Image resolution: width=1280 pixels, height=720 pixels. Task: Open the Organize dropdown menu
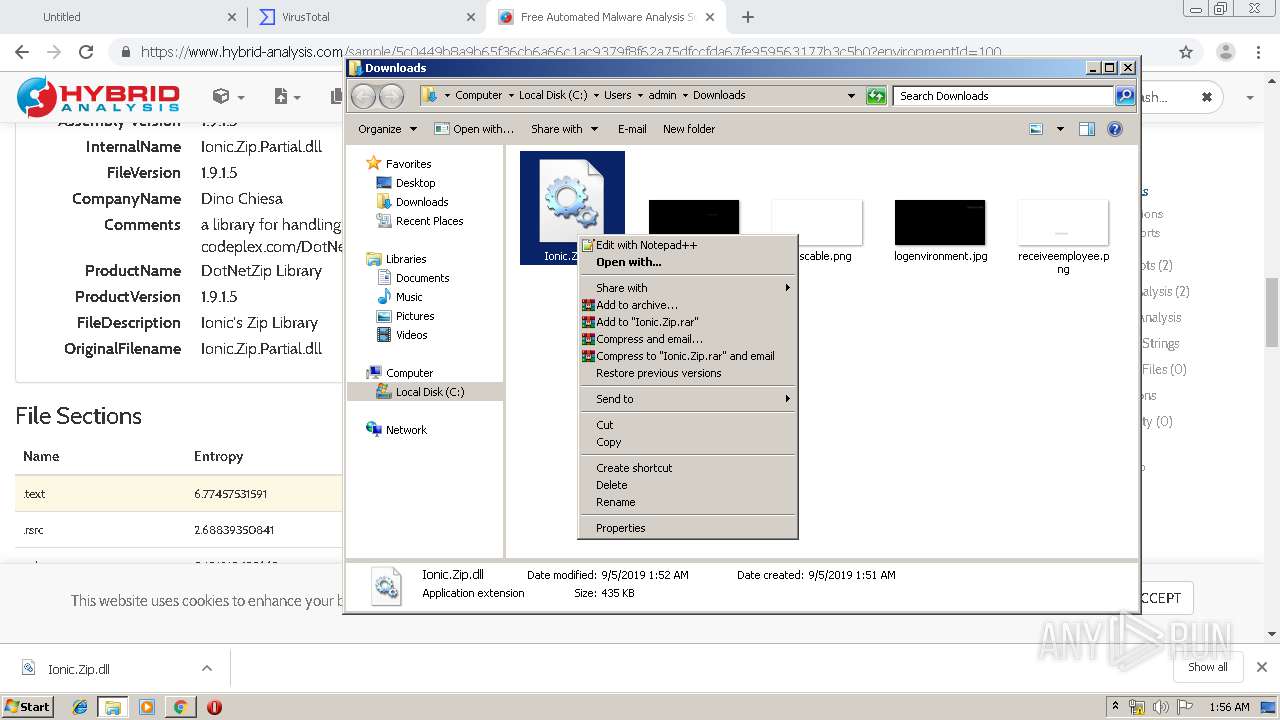(387, 129)
